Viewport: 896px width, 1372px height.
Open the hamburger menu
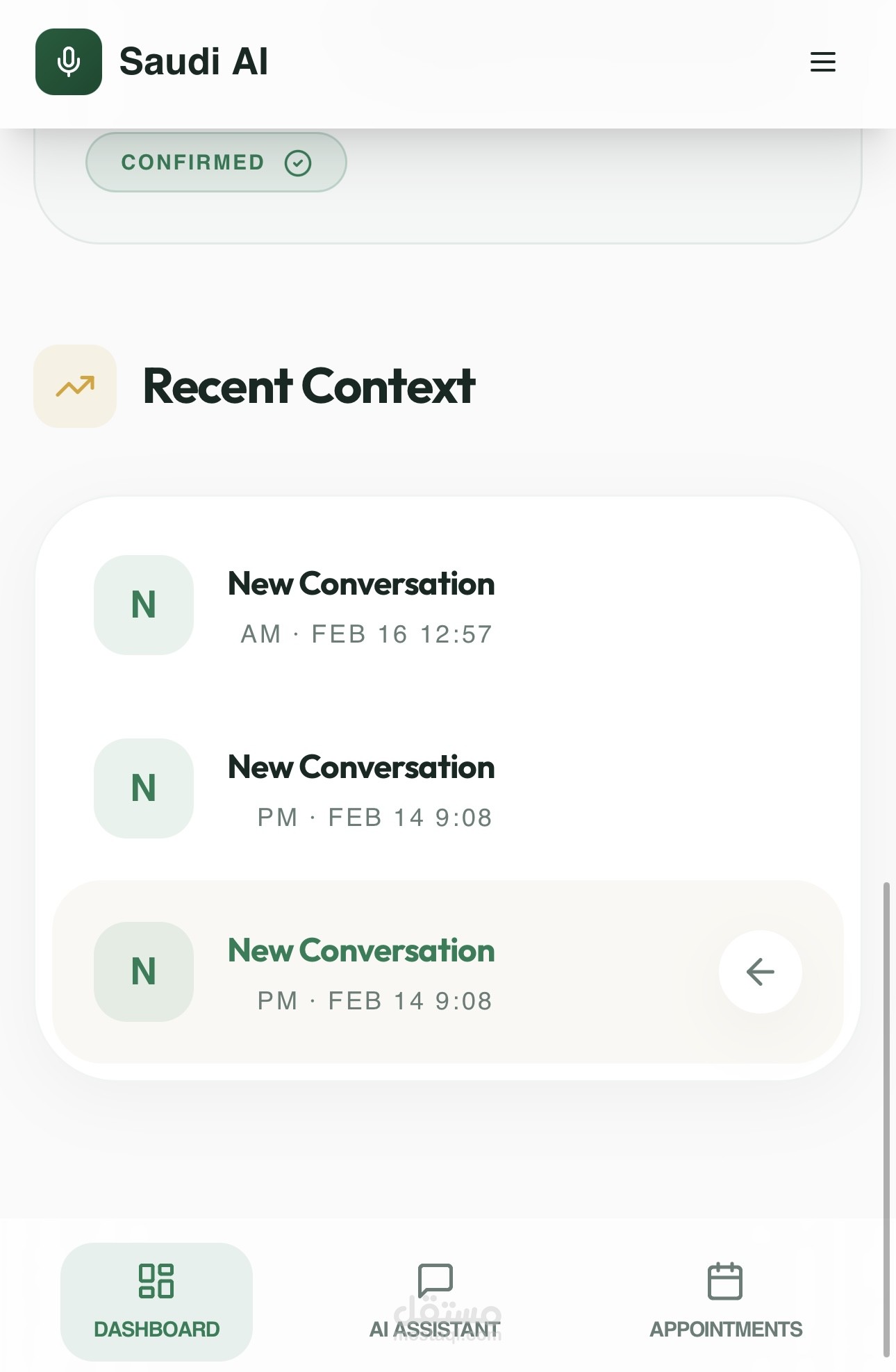click(822, 62)
